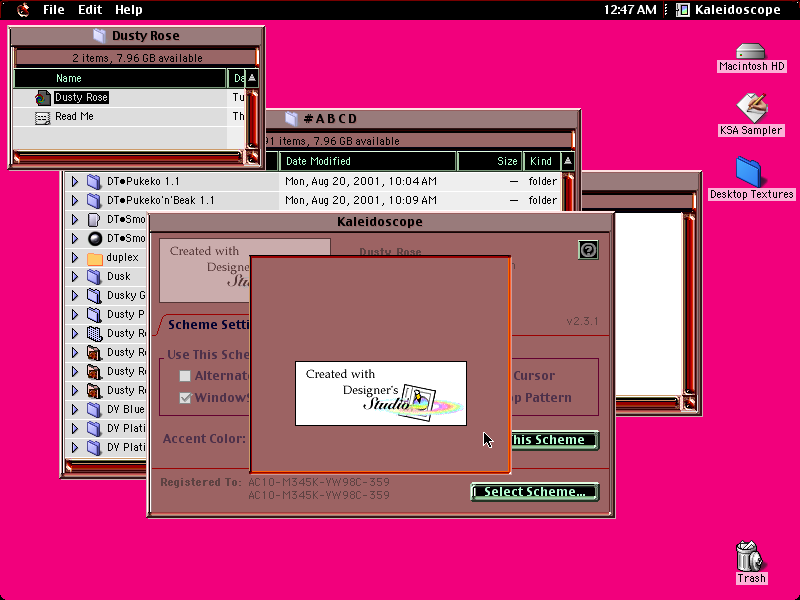
Task: Expand the DT•Pukeko 1.1 folder
Action: click(x=74, y=181)
